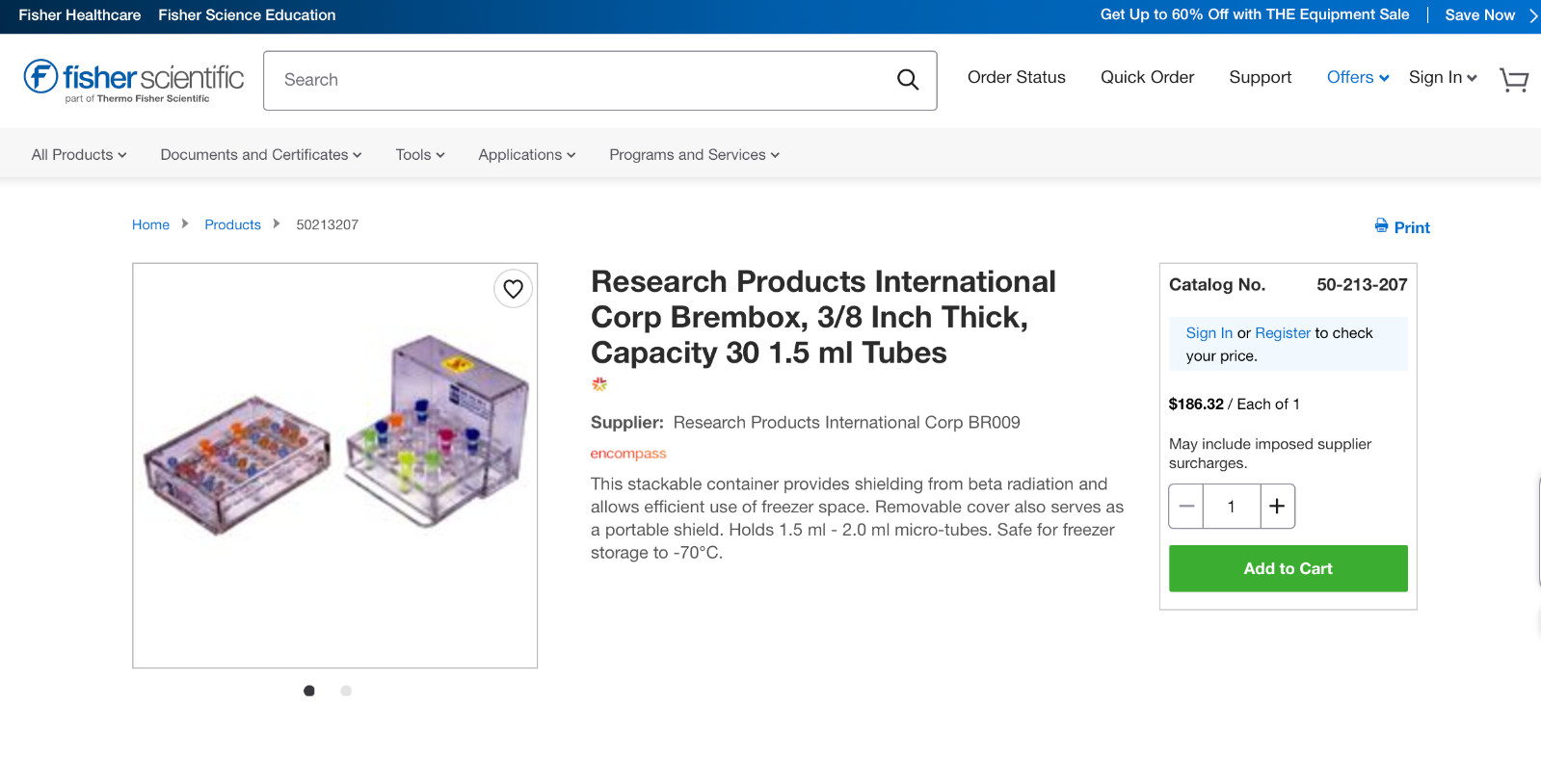Click the green Add to Cart button
The height and width of the screenshot is (784, 1541).
(1288, 568)
